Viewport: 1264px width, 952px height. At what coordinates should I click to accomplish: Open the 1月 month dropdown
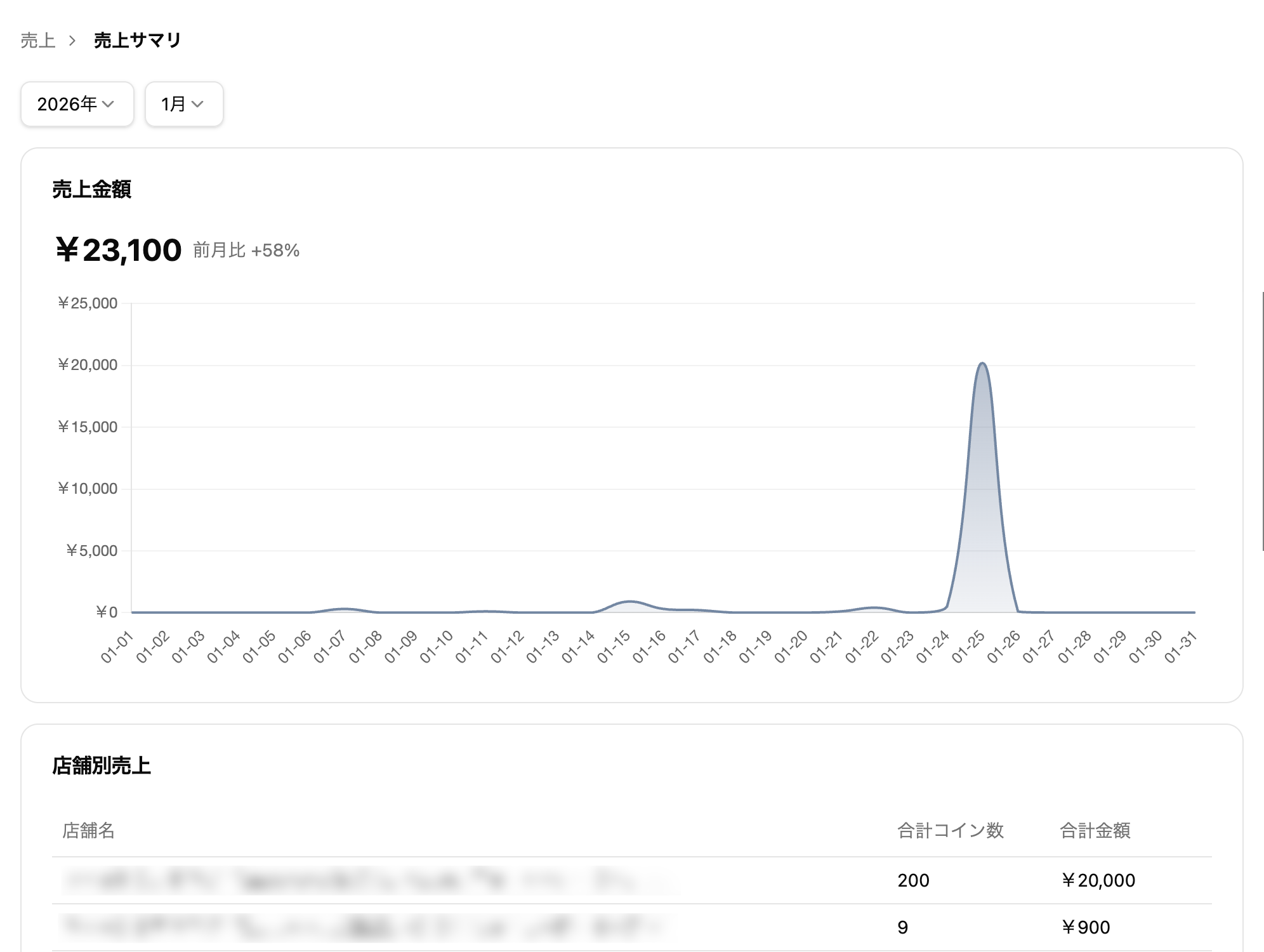click(183, 104)
